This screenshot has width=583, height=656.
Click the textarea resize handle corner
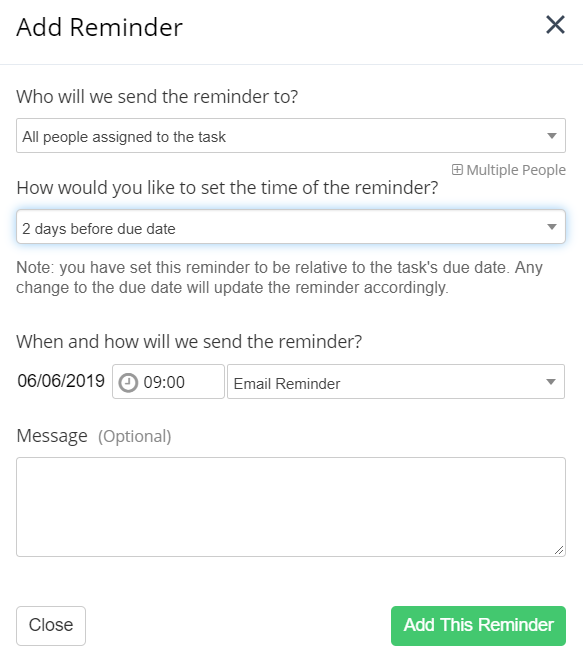[559, 550]
